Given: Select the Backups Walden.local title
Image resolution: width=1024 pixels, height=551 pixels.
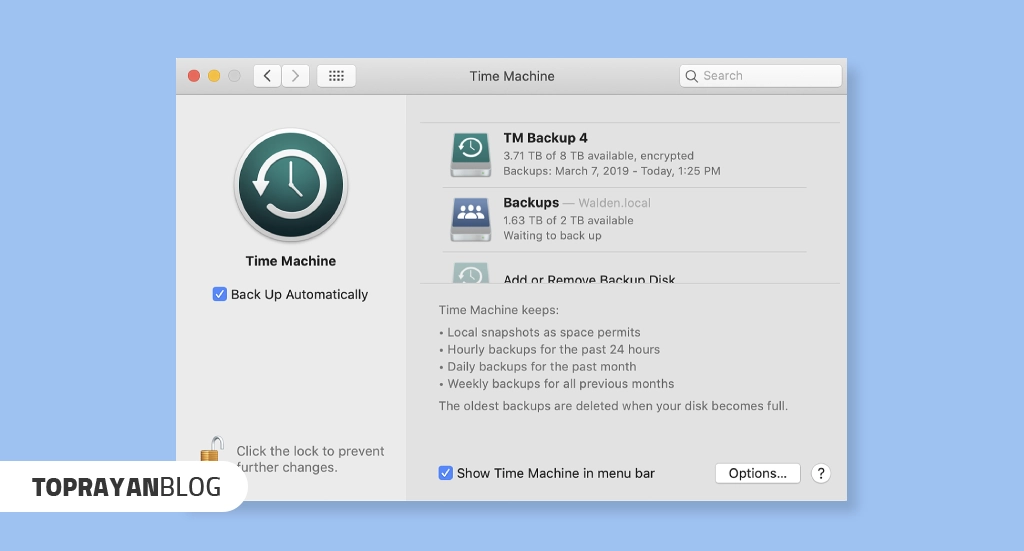Looking at the screenshot, I should click(x=577, y=202).
